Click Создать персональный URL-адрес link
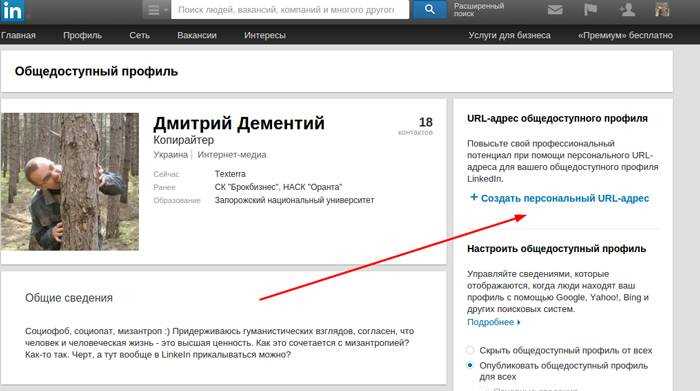 [565, 199]
